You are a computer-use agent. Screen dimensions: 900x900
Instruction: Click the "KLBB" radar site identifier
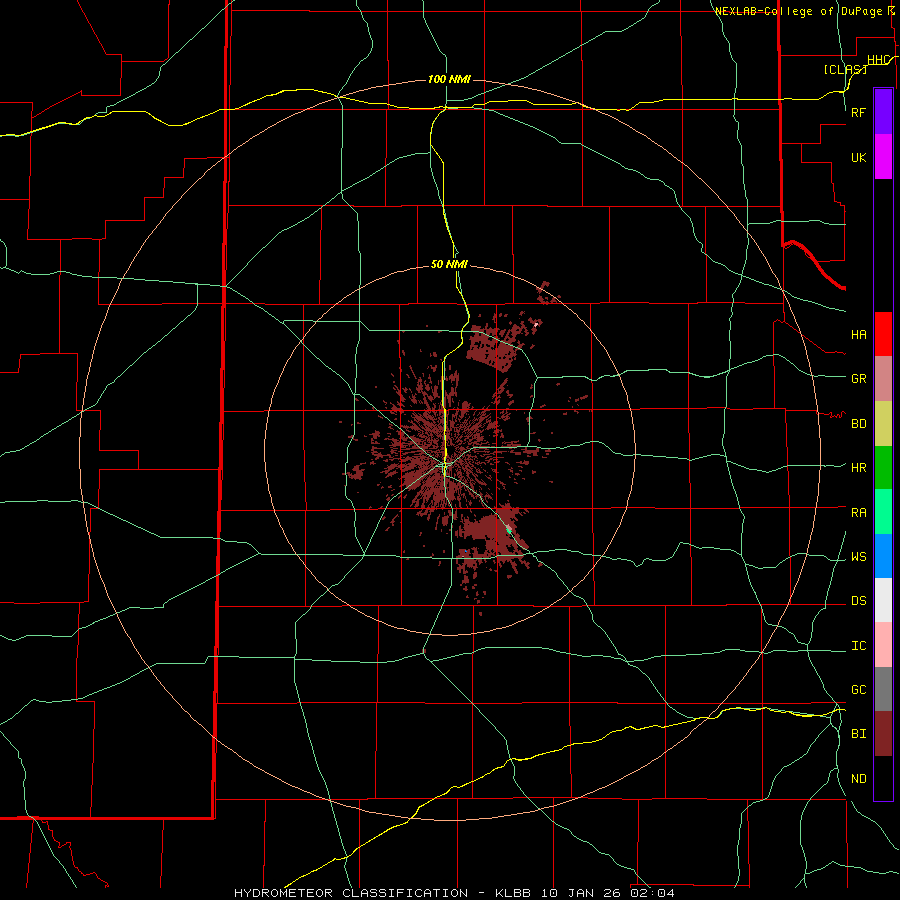point(512,893)
